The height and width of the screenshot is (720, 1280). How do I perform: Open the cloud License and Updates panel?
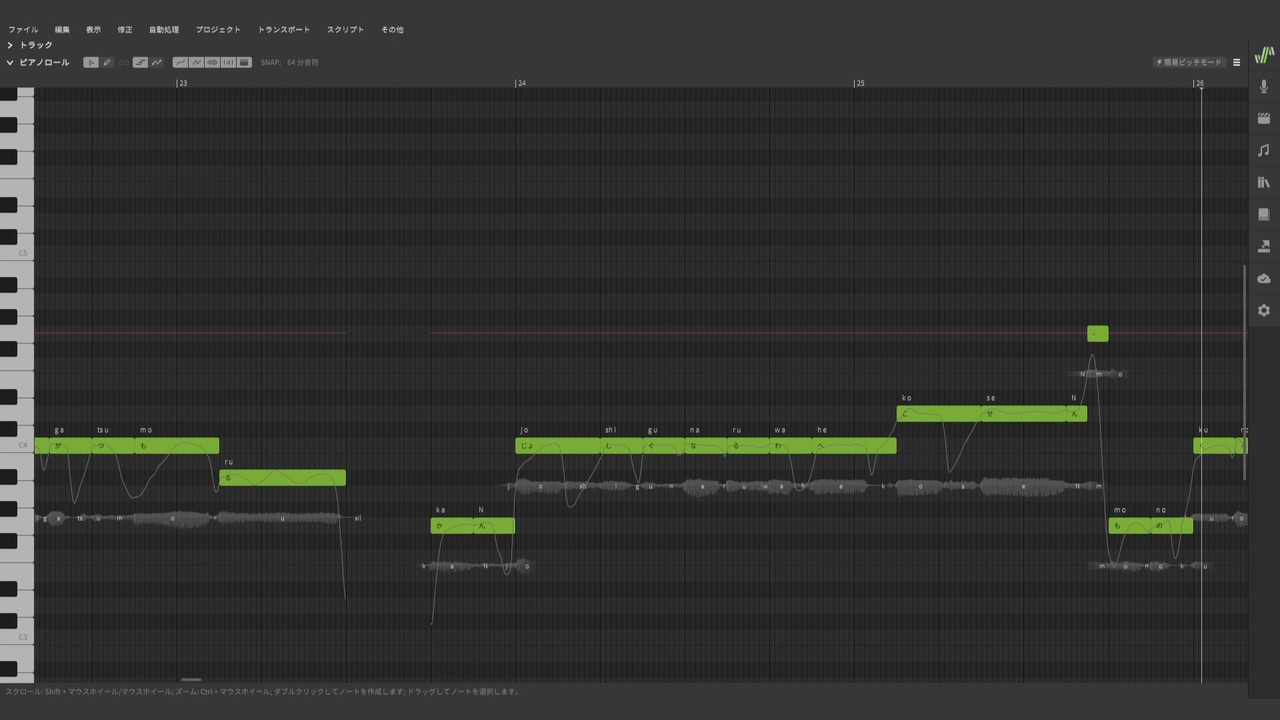tap(1264, 278)
